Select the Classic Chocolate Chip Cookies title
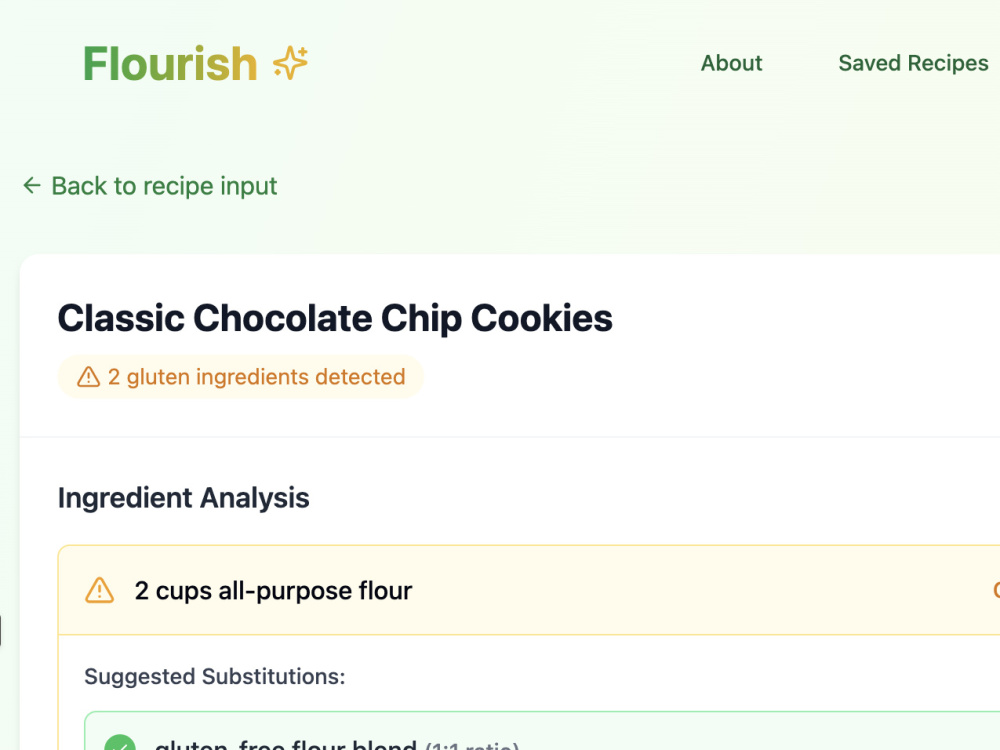Screen dimensions: 1000x750 [335, 318]
